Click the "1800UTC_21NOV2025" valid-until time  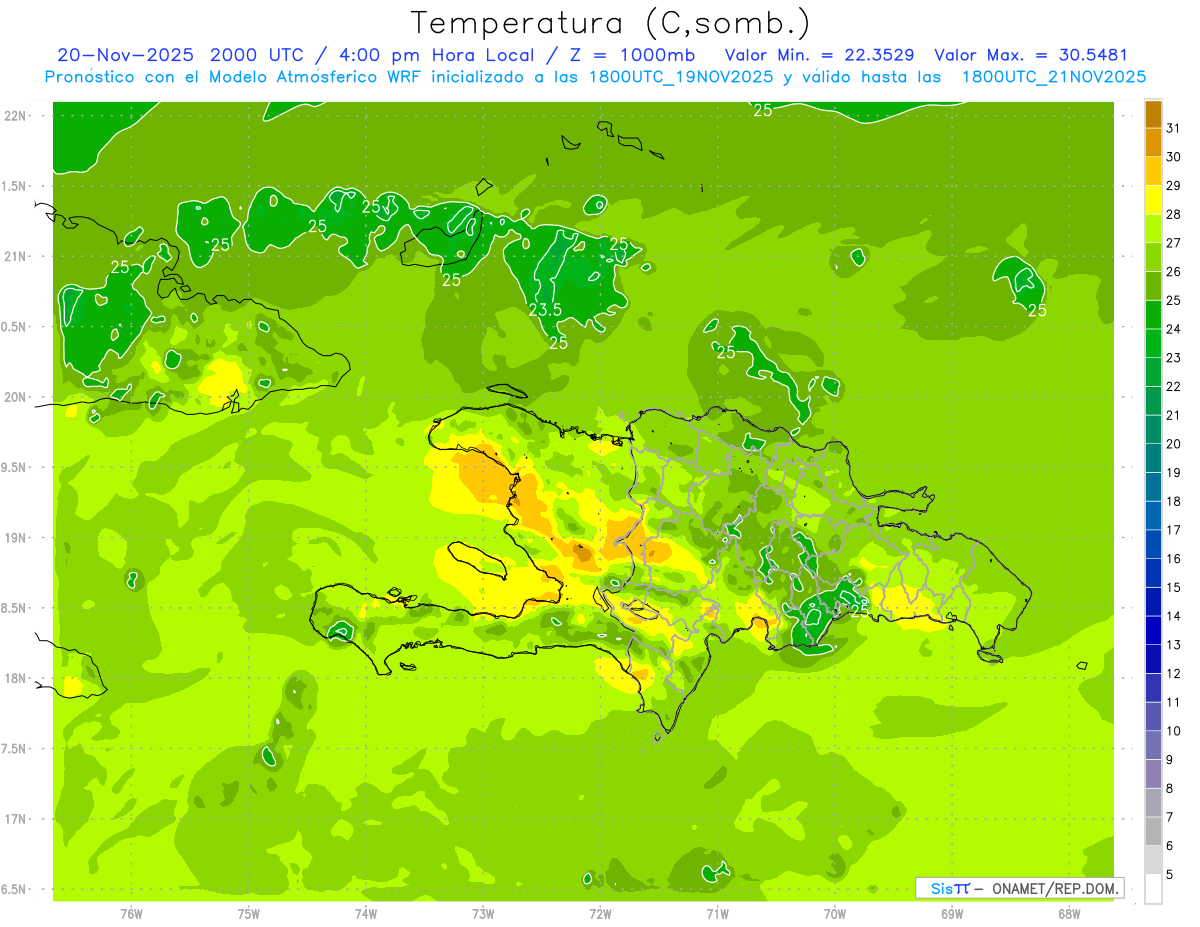(x=1053, y=77)
